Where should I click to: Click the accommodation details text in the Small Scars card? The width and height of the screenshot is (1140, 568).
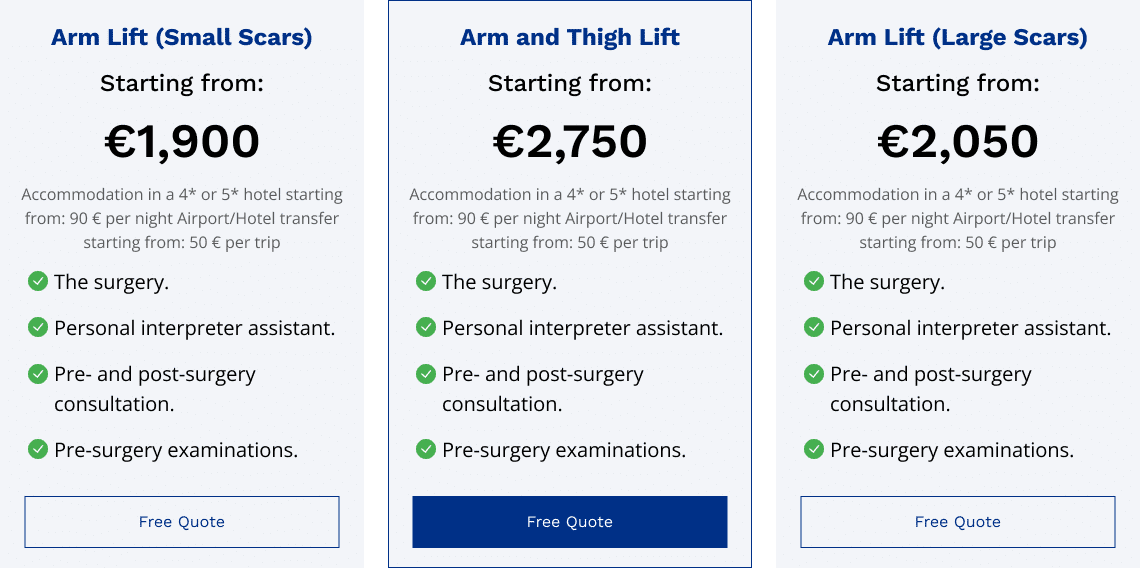coord(182,218)
